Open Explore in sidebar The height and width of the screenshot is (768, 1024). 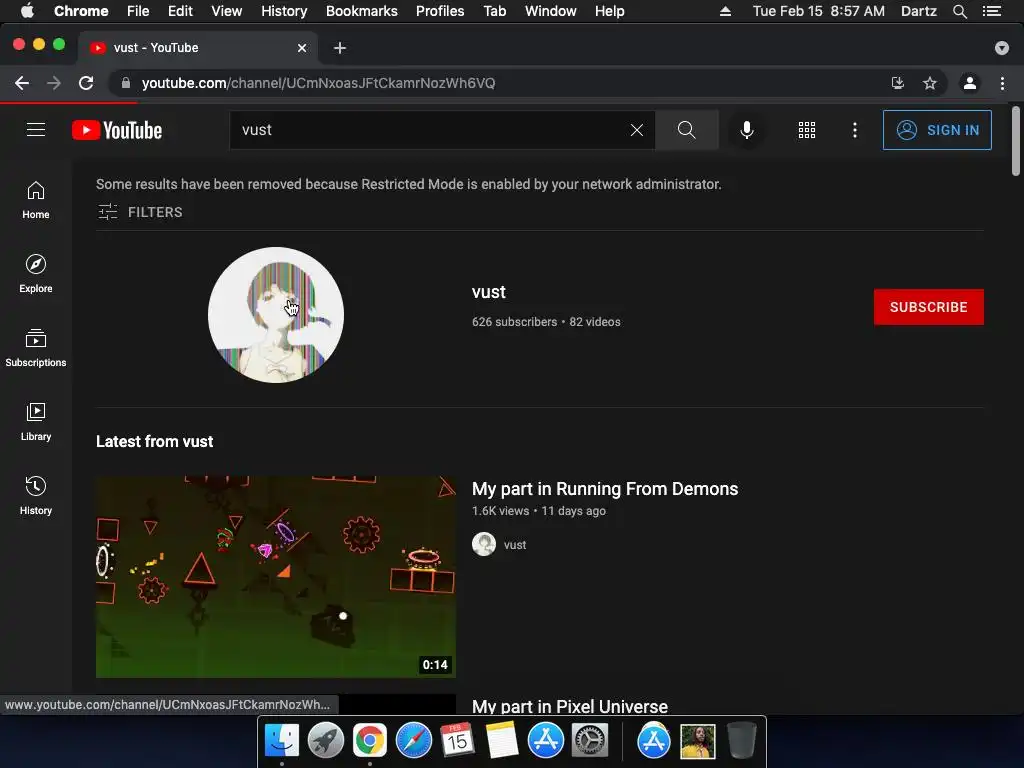tap(36, 274)
